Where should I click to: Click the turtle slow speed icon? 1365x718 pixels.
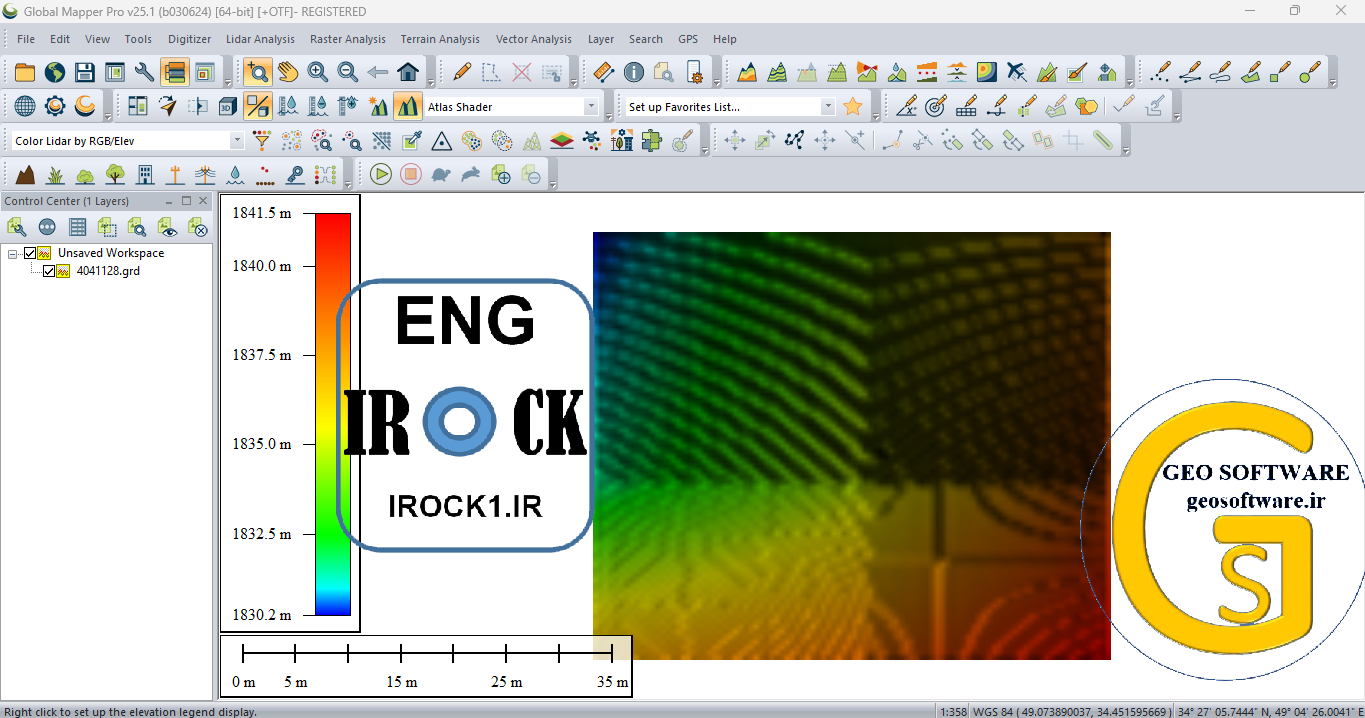tap(441, 174)
